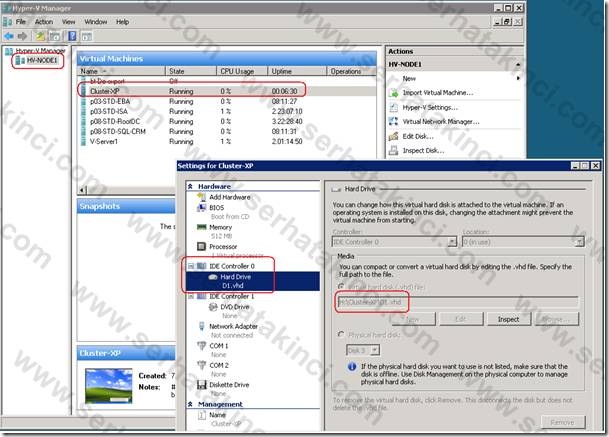Click Hyper-V Settings action icon

[393, 108]
